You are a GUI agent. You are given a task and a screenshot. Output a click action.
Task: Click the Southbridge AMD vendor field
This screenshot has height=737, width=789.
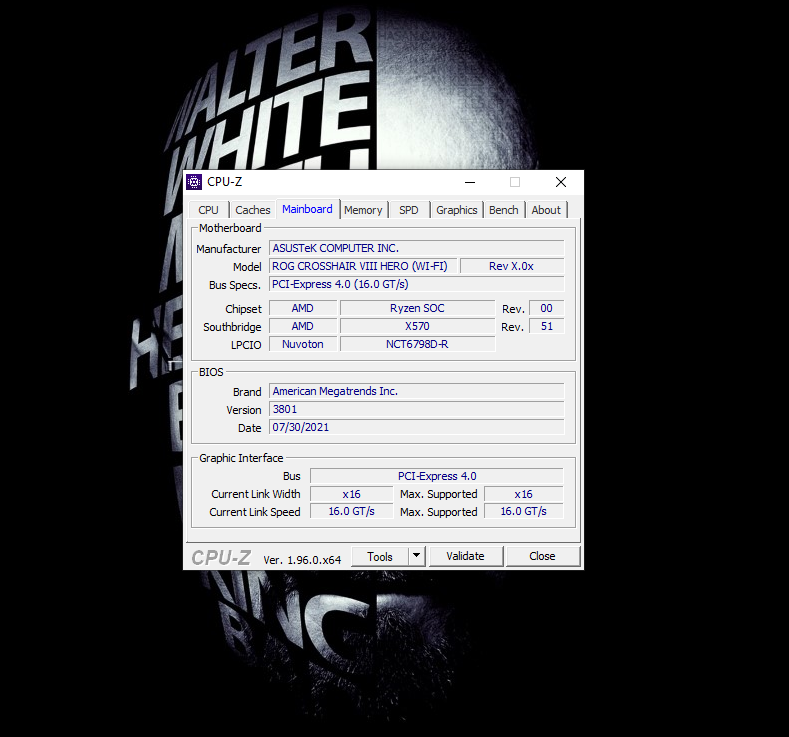click(303, 326)
